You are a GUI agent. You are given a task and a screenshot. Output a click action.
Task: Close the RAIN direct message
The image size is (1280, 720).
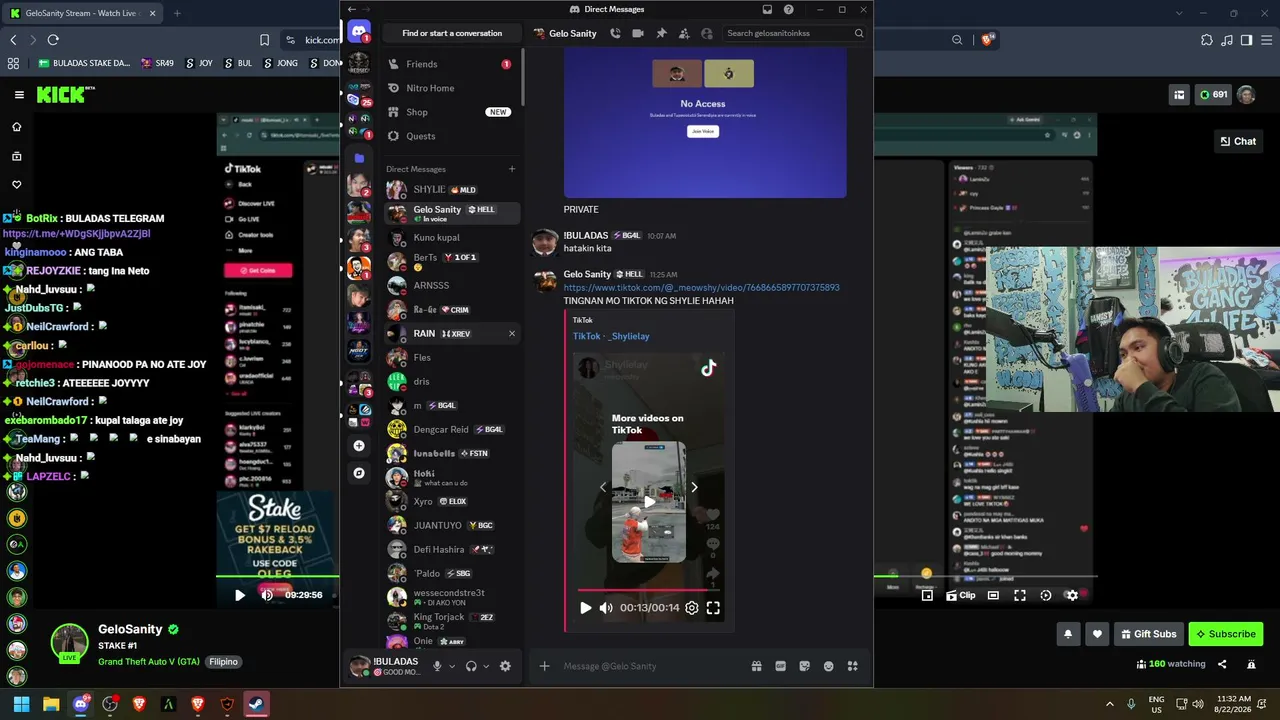[x=512, y=333]
